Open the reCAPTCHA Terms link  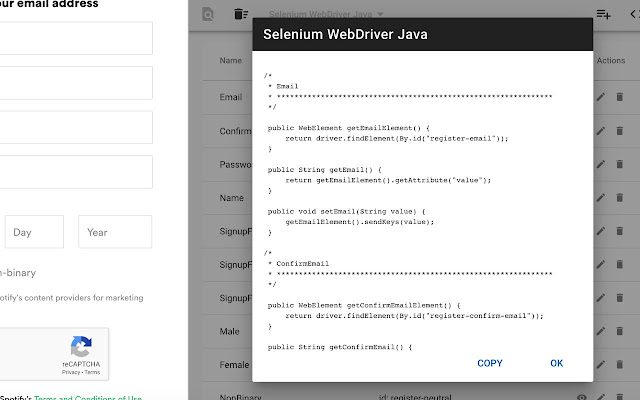tap(92, 372)
